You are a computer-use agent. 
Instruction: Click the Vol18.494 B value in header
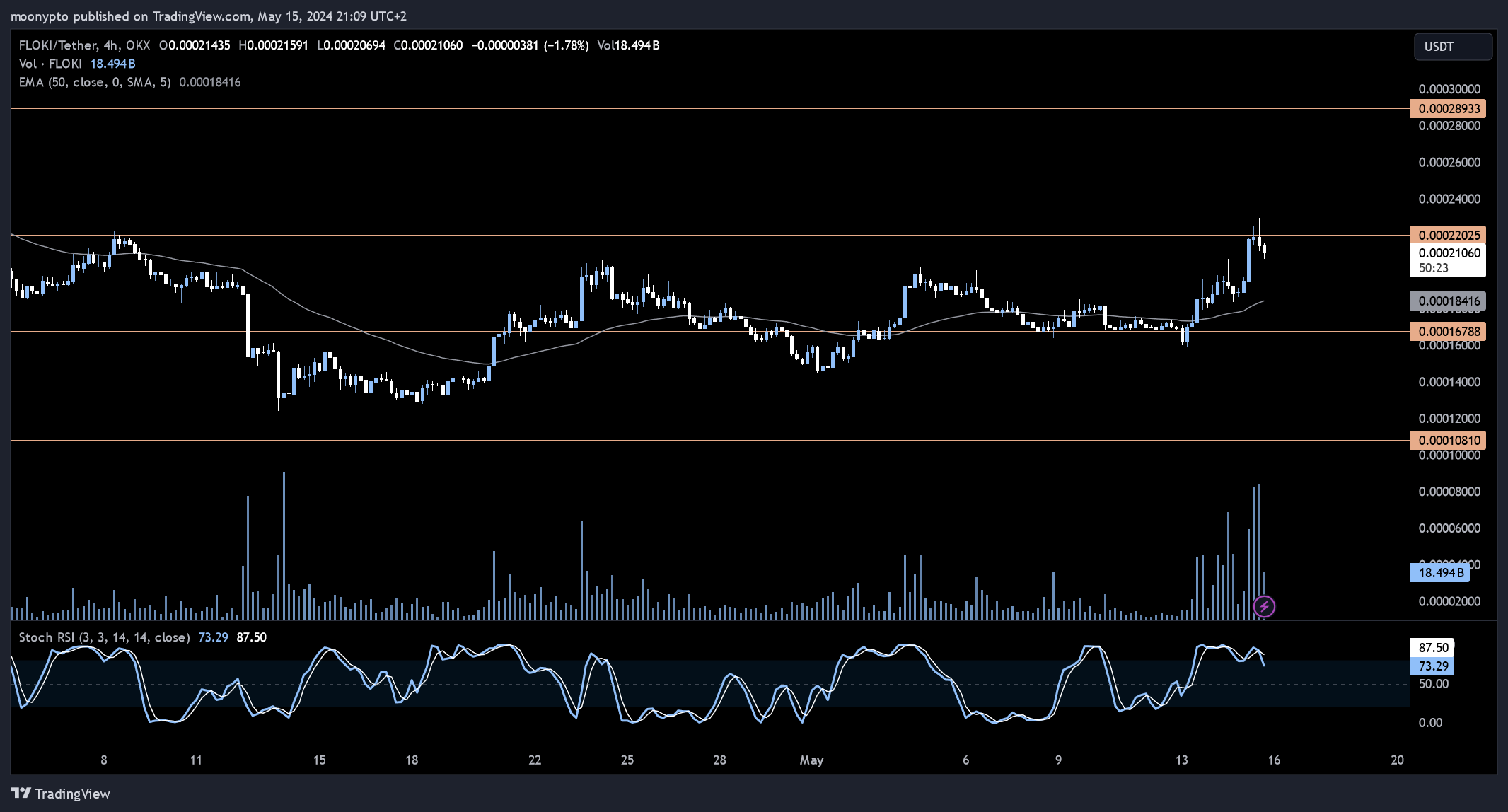click(x=628, y=45)
